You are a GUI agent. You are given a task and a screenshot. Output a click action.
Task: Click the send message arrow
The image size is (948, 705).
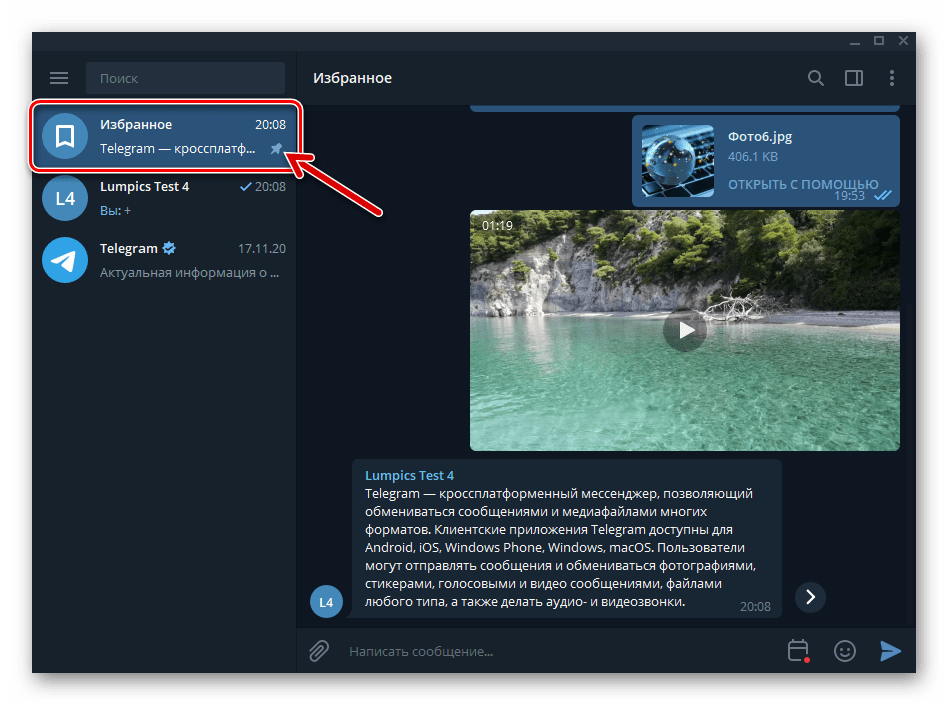coord(890,651)
